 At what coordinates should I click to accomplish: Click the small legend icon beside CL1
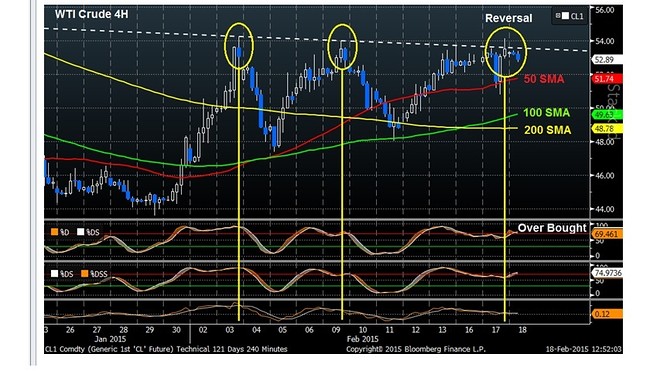(558, 16)
